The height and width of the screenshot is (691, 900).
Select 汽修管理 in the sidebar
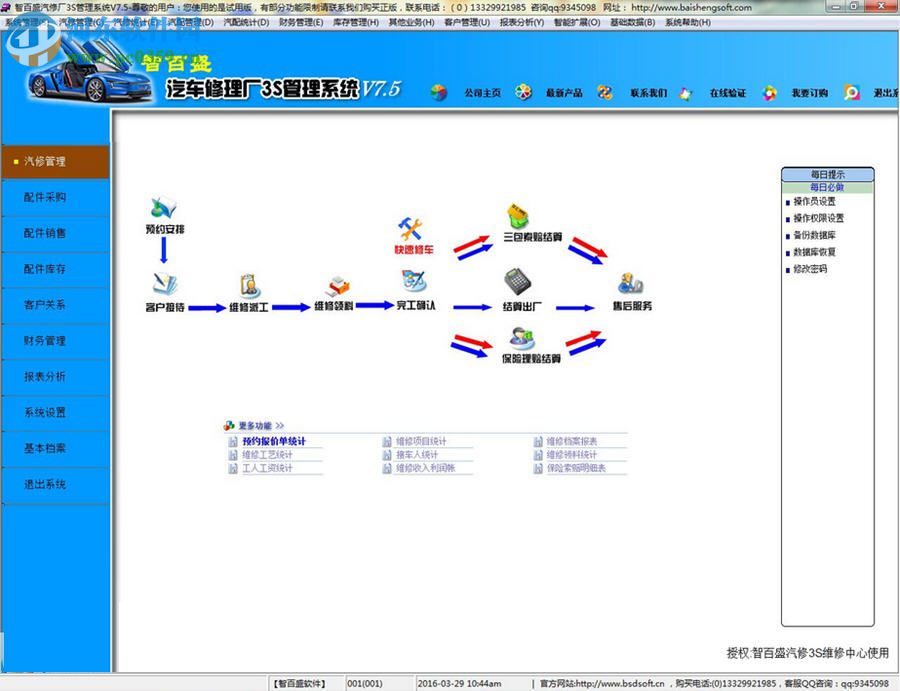(x=55, y=161)
